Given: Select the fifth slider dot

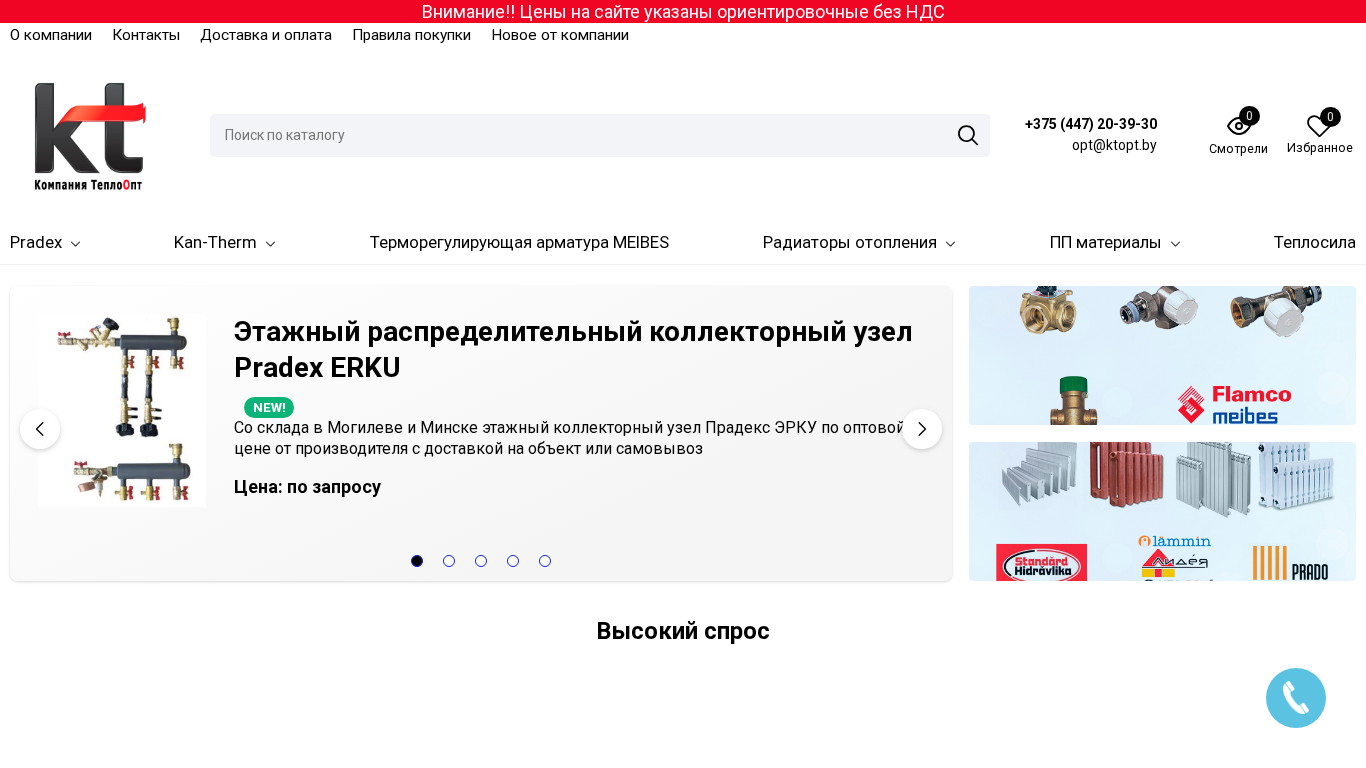Looking at the screenshot, I should point(545,561).
